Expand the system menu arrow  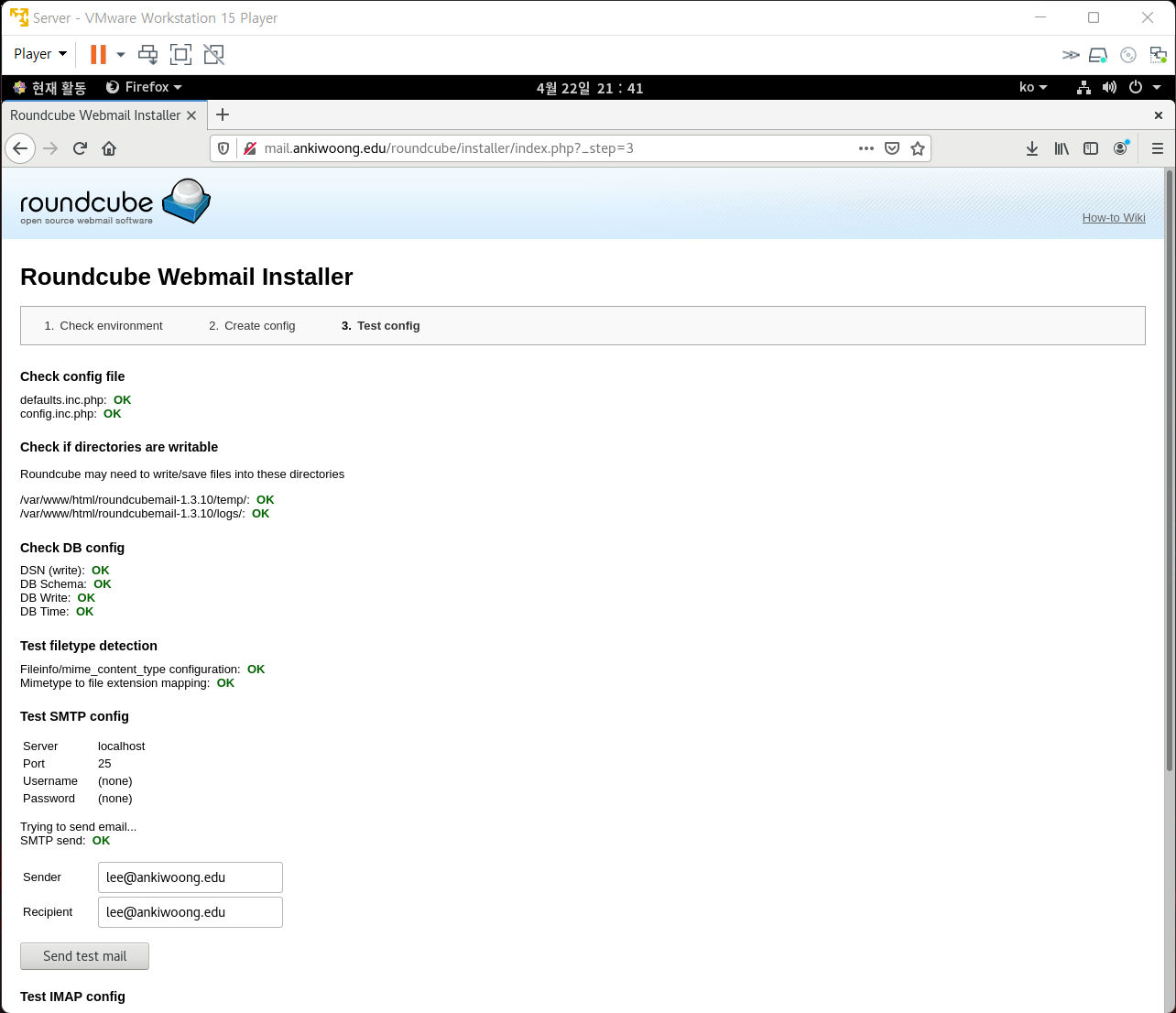1157,87
